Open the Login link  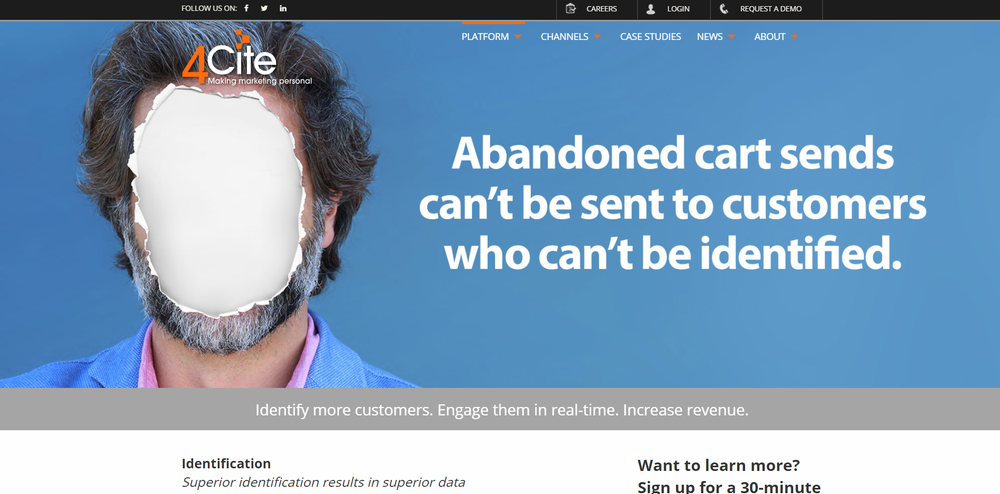pos(678,9)
